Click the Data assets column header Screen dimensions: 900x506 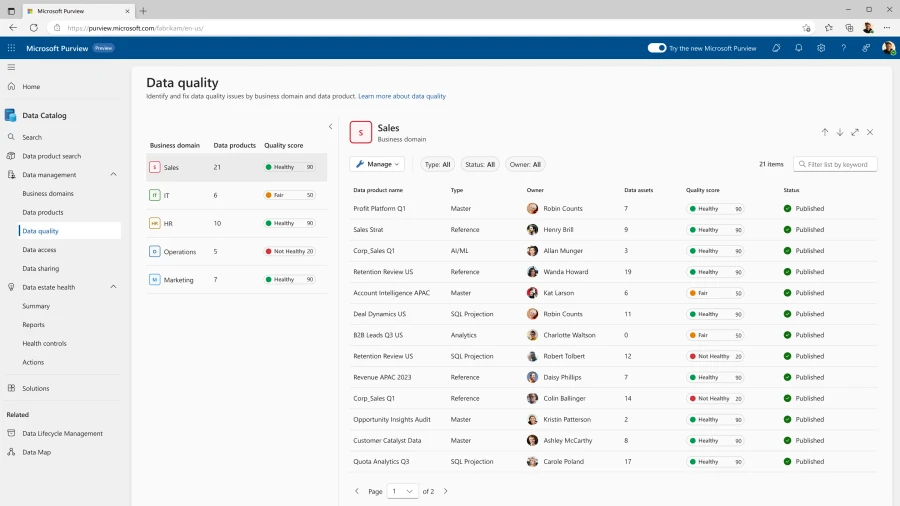[x=638, y=190]
